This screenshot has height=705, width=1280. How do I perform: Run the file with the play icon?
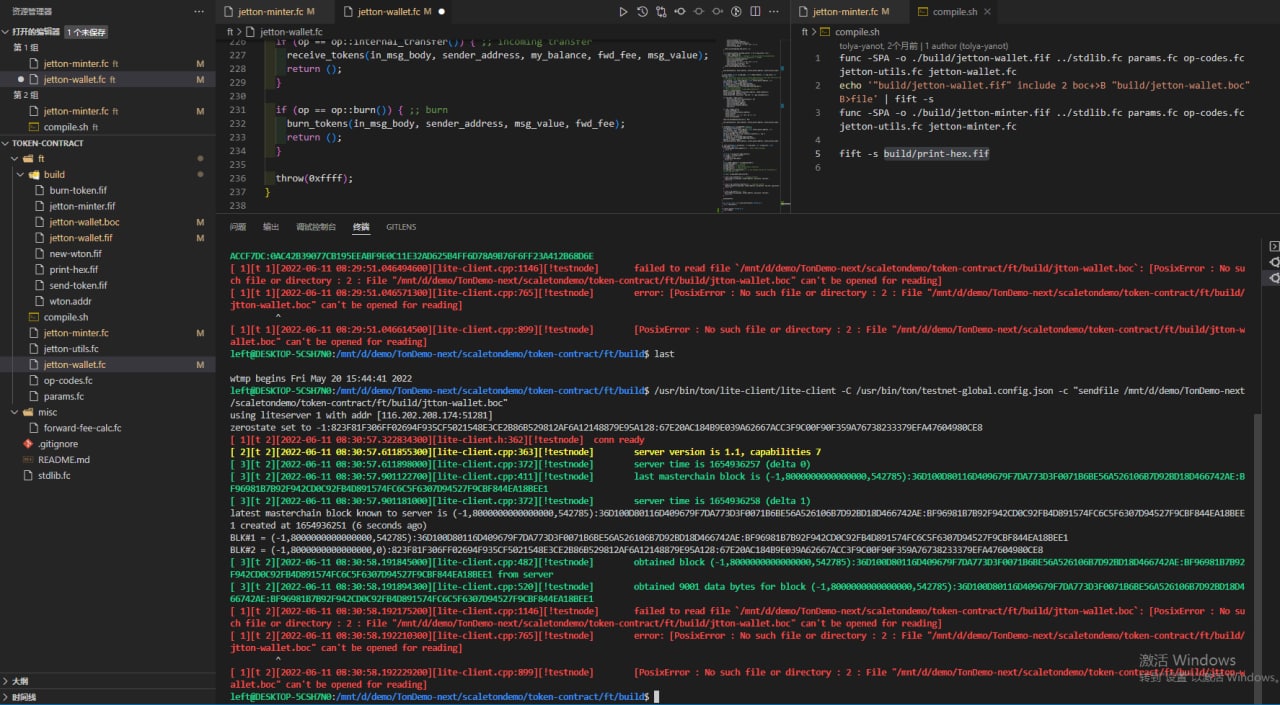coord(623,12)
